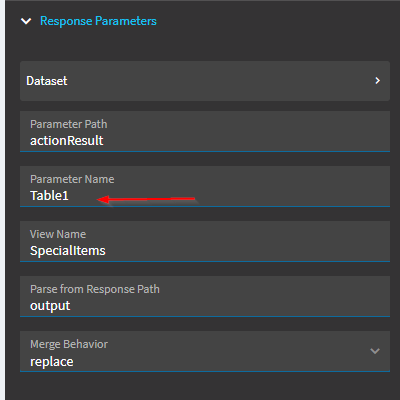The height and width of the screenshot is (400, 400).
Task: Click the Merge Behavior field label
Action: [x=69, y=344]
